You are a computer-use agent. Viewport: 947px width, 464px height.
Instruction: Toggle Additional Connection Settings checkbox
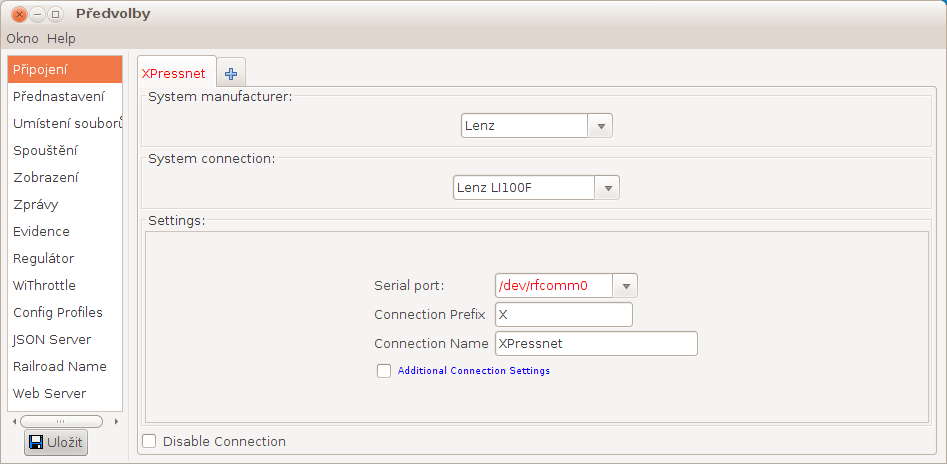384,371
